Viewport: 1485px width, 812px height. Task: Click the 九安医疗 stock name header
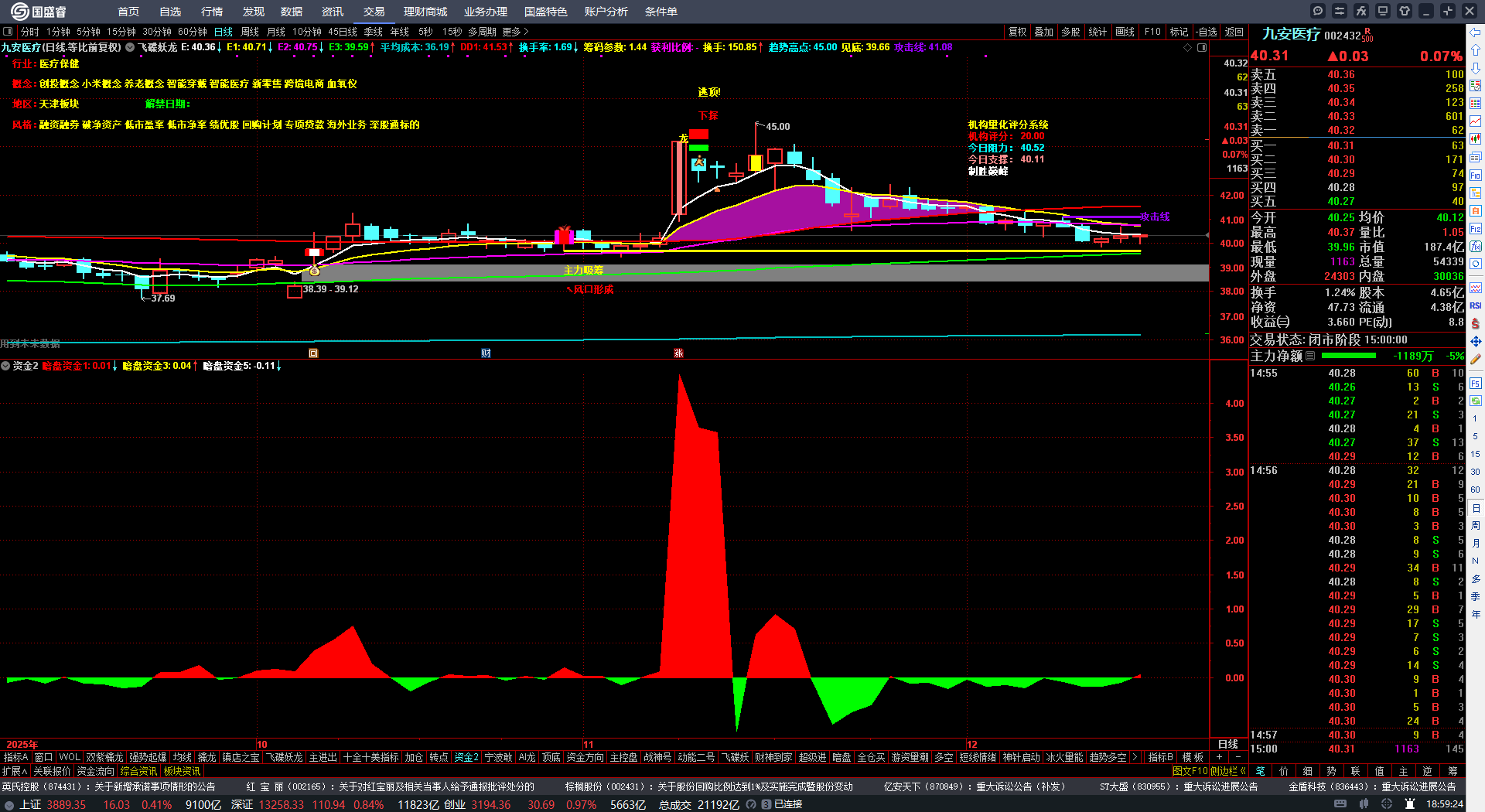click(1291, 34)
